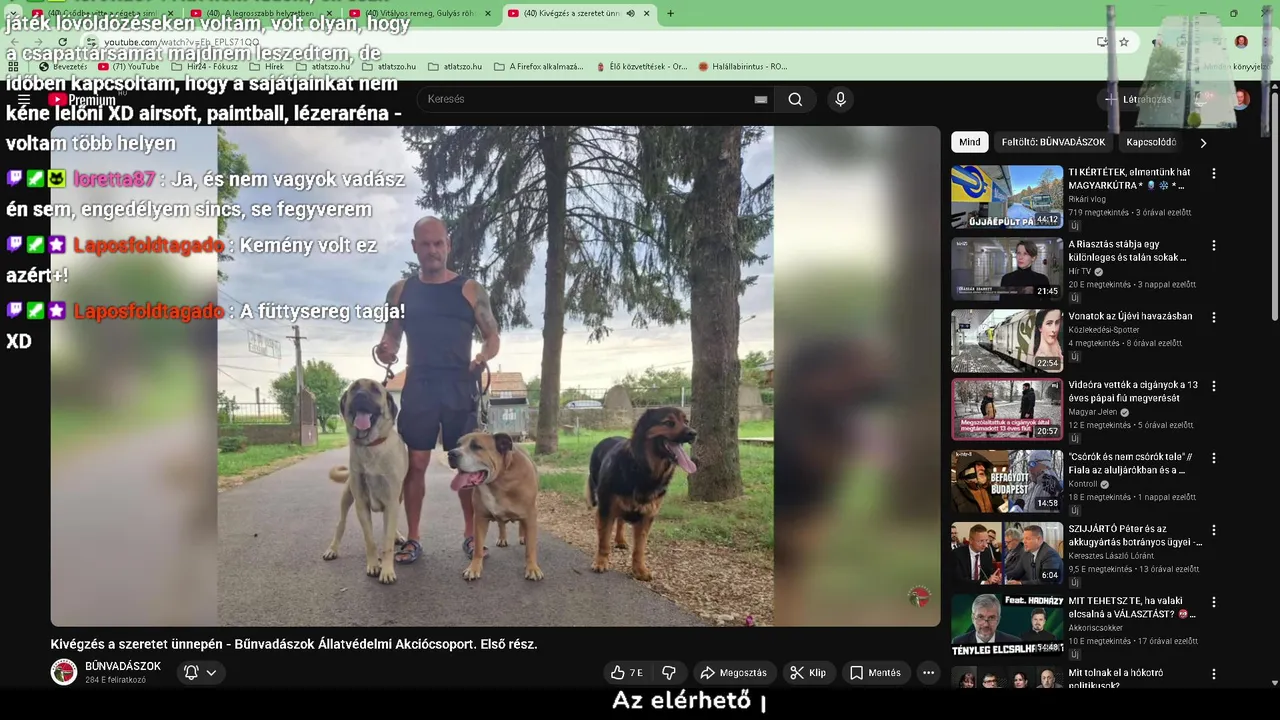Open options for TI KÉRTÉTEK video
1280x720 pixels.
[1214, 173]
